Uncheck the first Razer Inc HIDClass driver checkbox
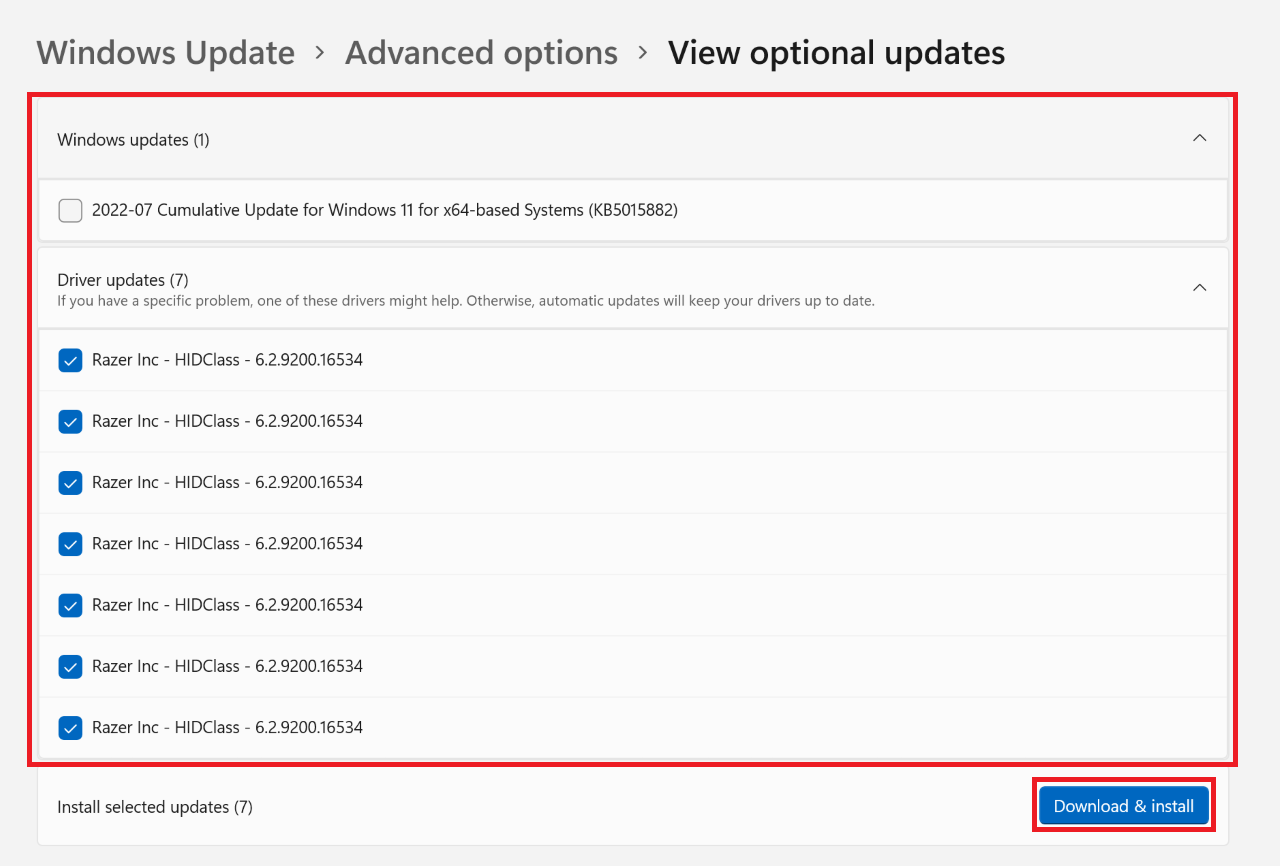Viewport: 1280px width, 866px height. [70, 360]
